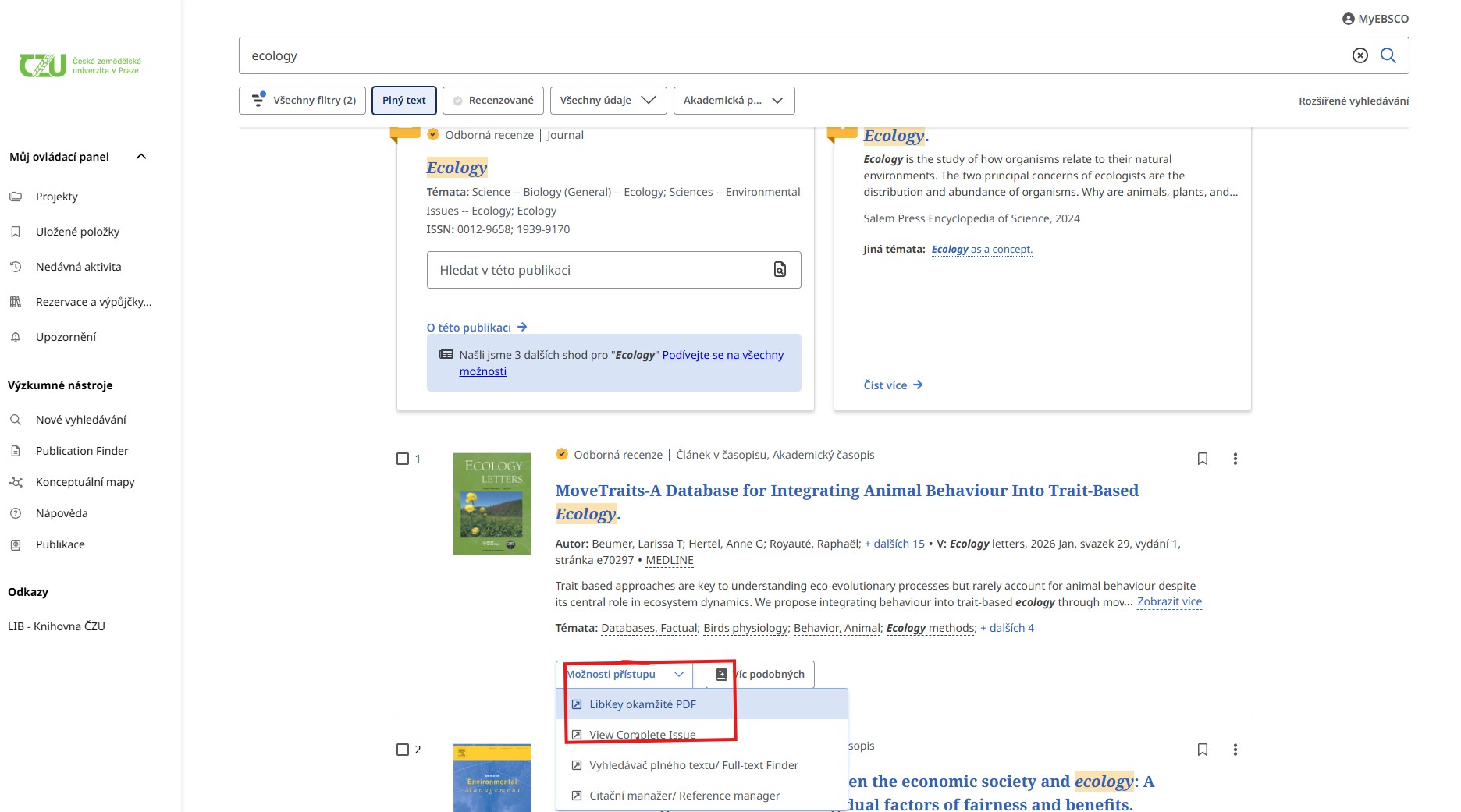Collapse the Můj ovládací panel section
Image resolution: width=1461 pixels, height=812 pixels.
[x=141, y=157]
